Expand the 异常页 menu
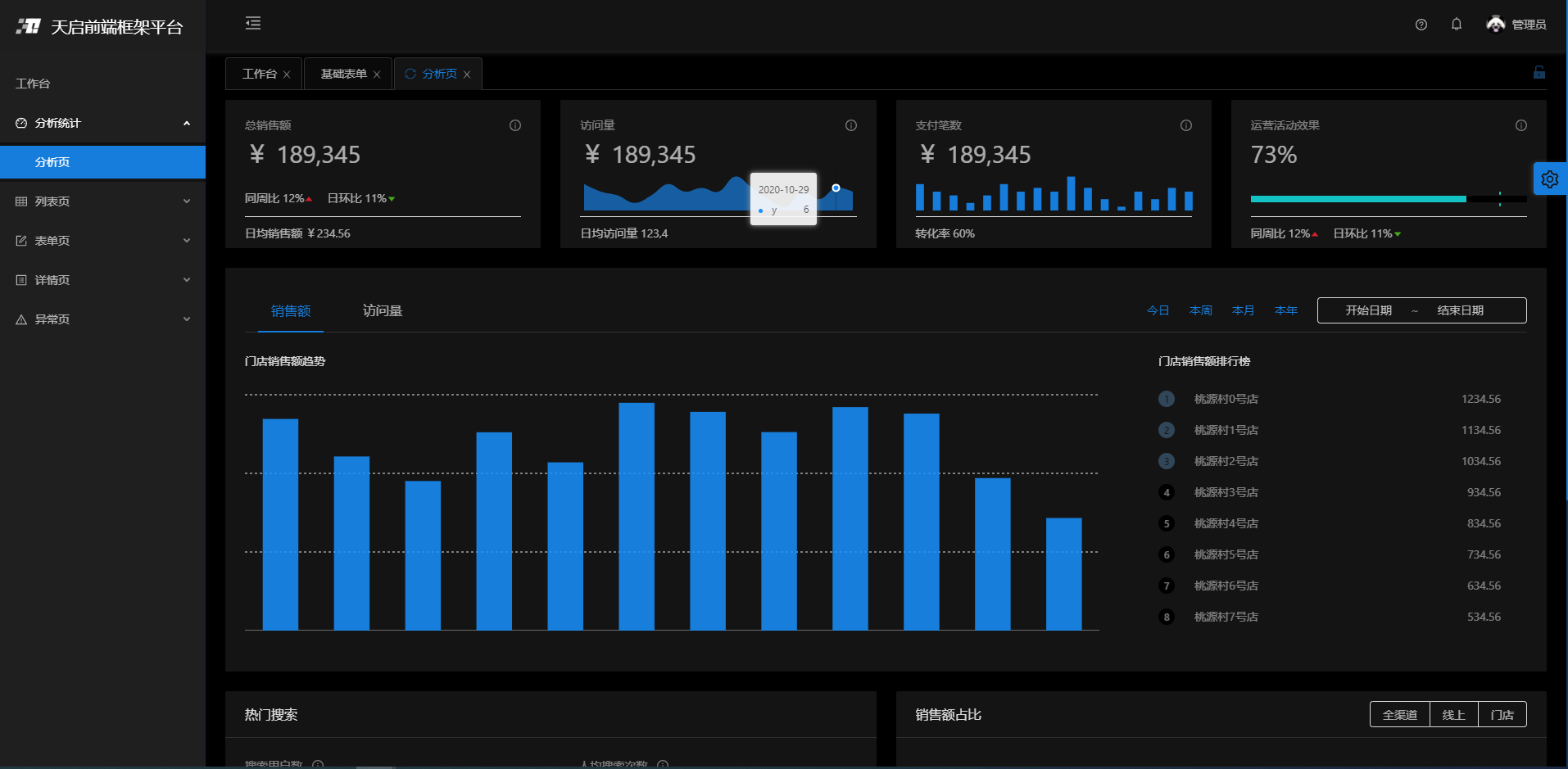 click(187, 319)
